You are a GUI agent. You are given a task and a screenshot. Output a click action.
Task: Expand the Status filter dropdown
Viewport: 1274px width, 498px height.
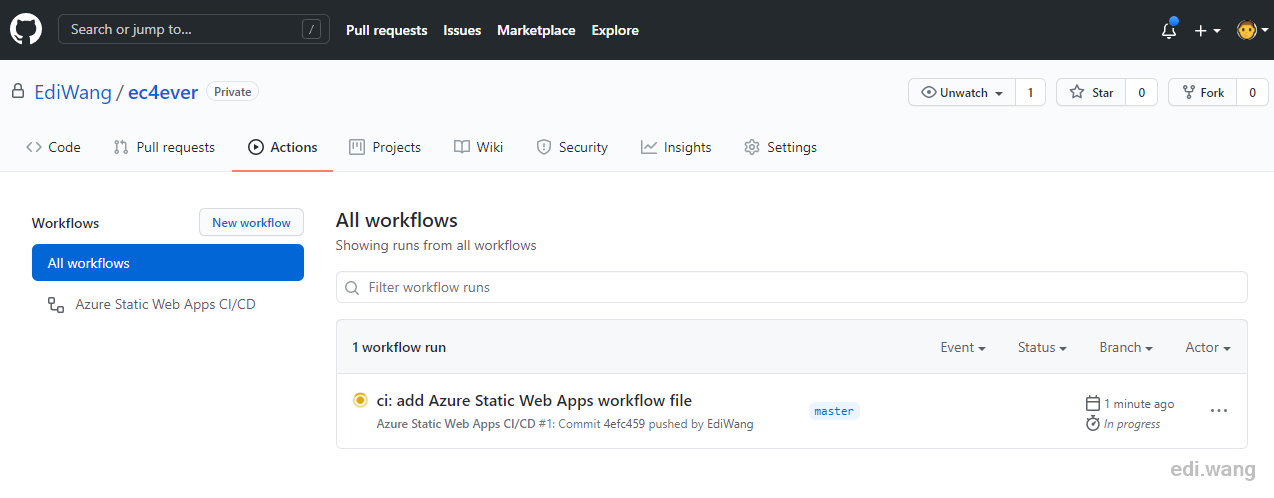click(x=1042, y=347)
